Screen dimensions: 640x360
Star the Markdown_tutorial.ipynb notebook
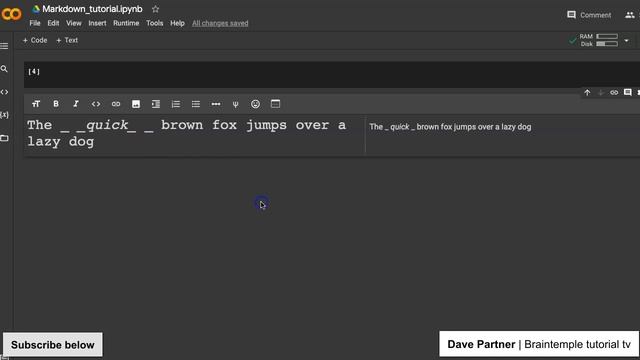(156, 9)
